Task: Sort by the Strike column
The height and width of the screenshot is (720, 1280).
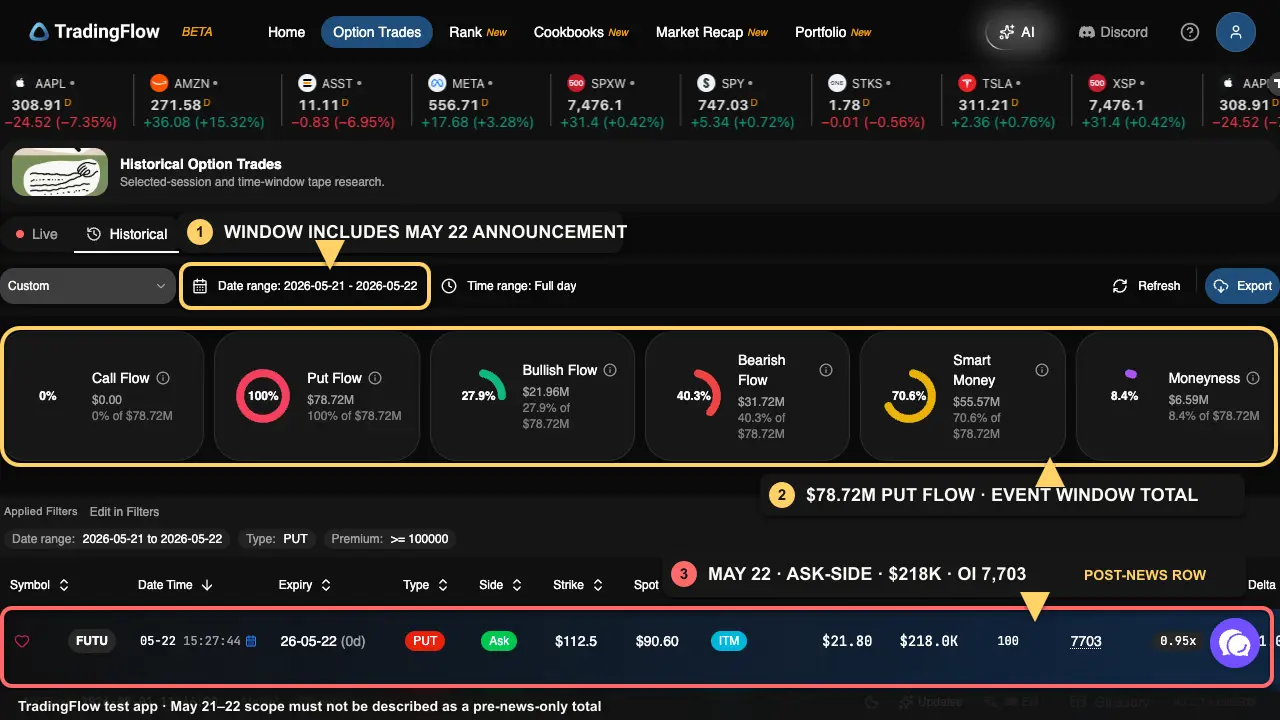Action: [578, 585]
